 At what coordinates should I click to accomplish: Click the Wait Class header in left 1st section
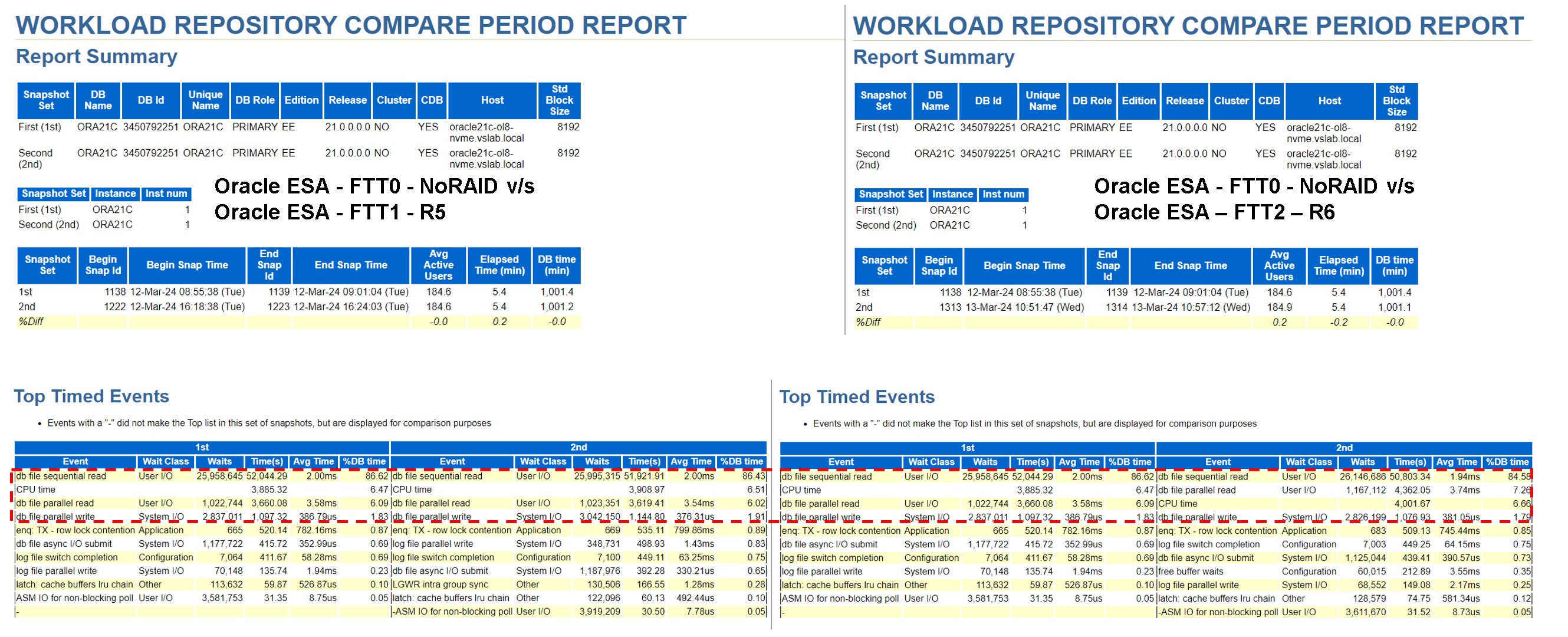(x=166, y=462)
